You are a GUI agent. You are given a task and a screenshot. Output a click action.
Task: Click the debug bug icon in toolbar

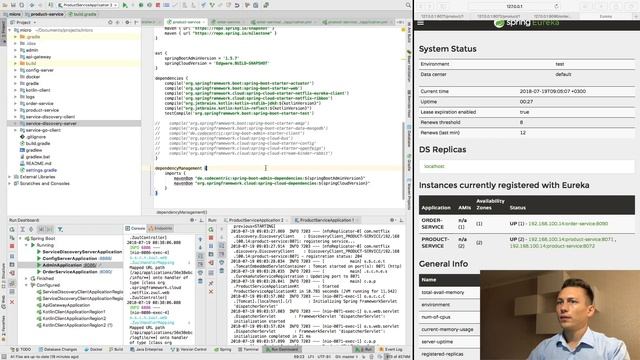(141, 5)
